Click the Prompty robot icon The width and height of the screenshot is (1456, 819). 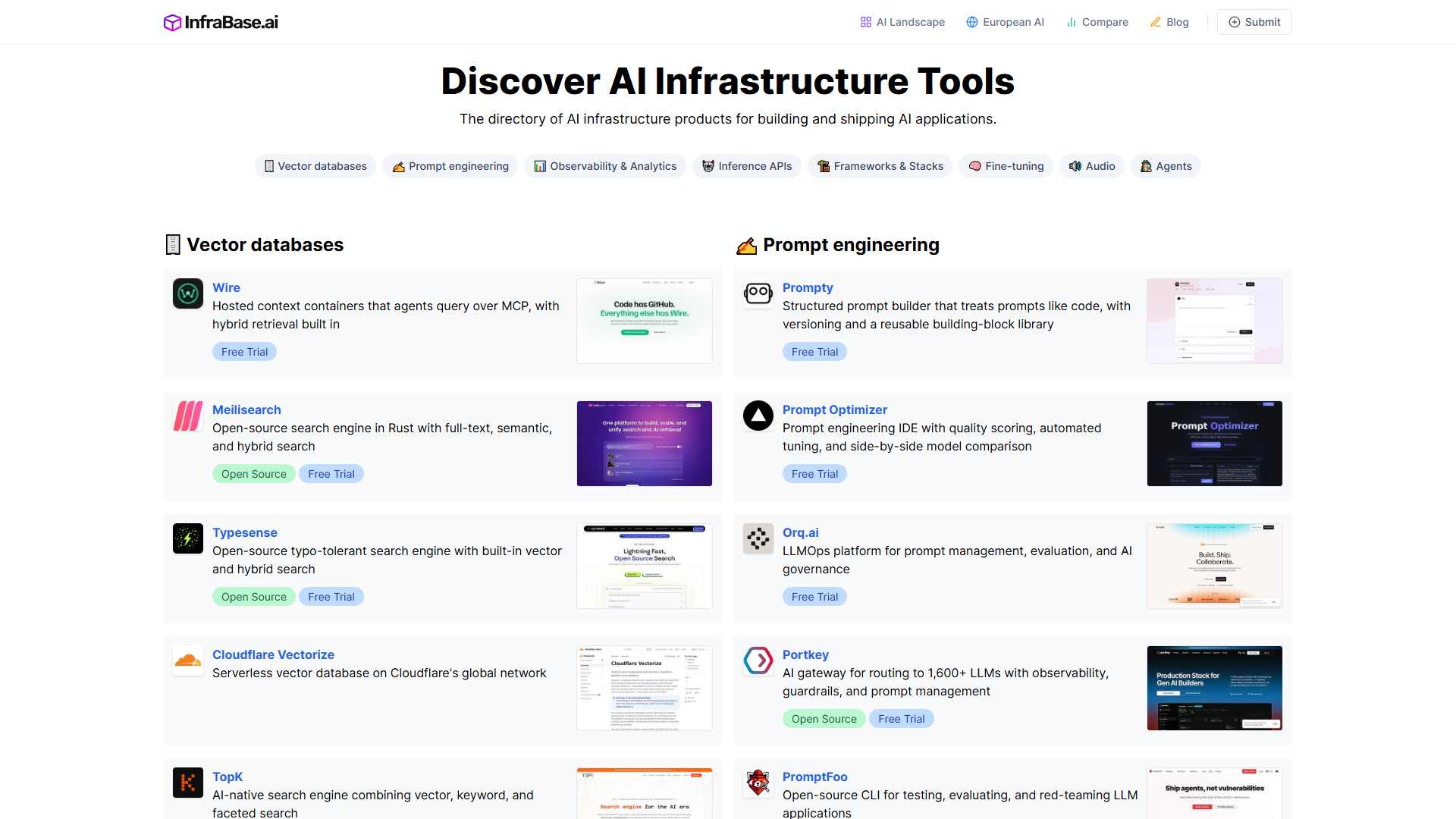coord(758,293)
